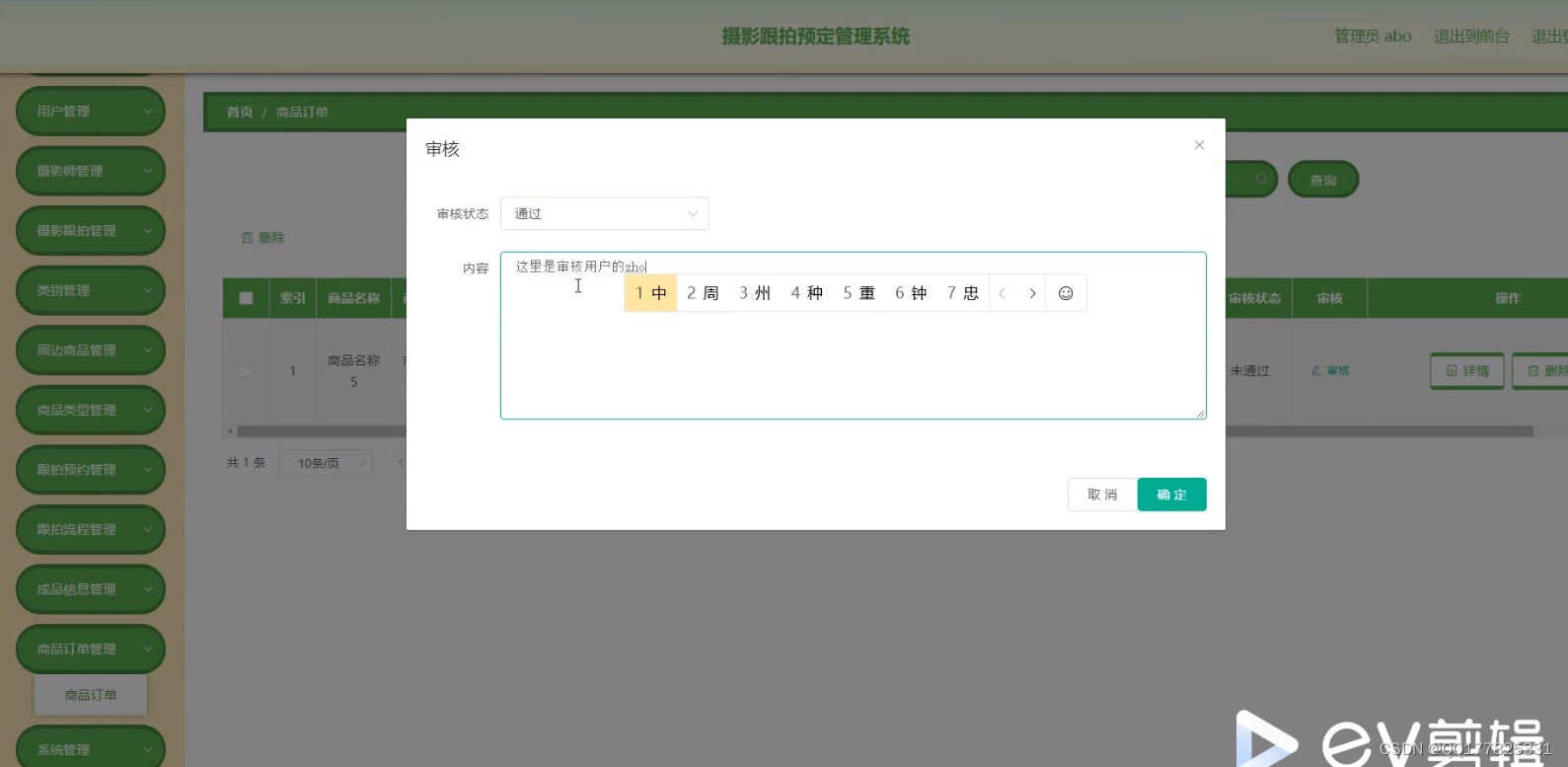The height and width of the screenshot is (767, 1568).
Task: Toggle the select-all checkbox in table header
Action: click(x=246, y=298)
